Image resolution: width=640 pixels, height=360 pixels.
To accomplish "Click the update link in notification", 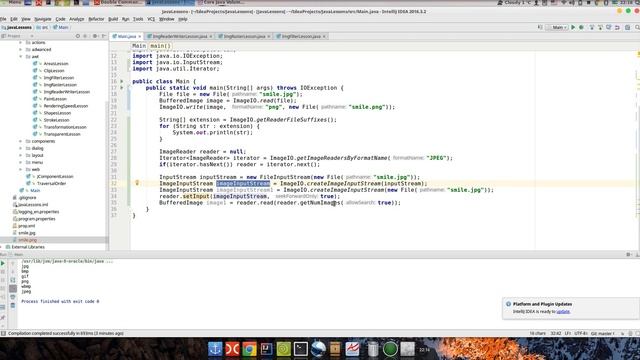I will click(563, 311).
